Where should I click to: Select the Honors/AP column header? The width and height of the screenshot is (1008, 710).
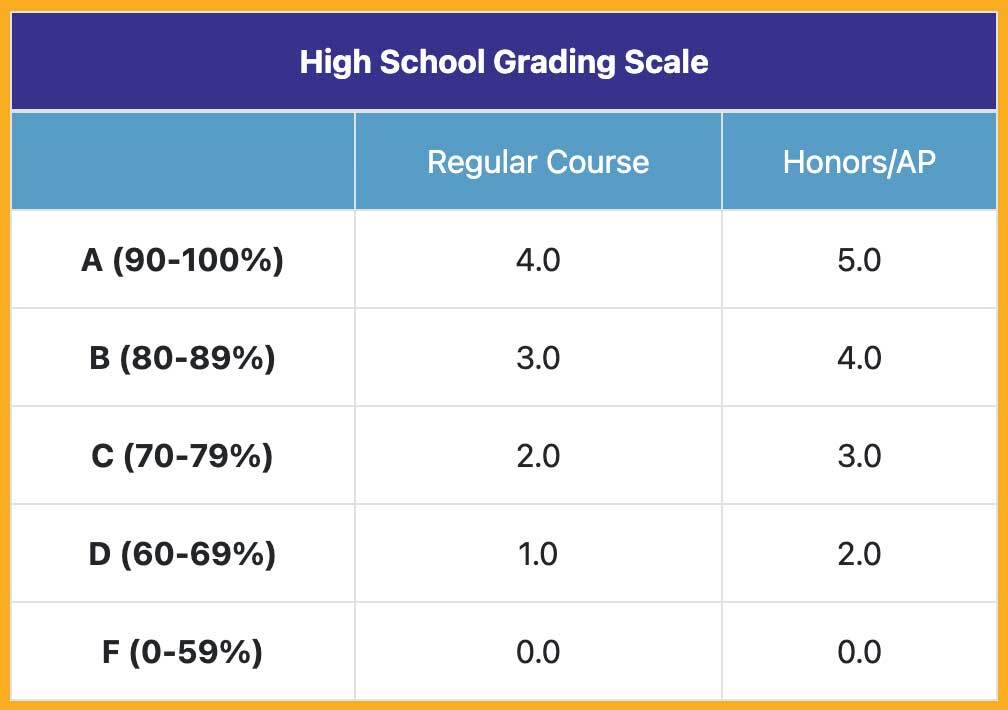[859, 162]
